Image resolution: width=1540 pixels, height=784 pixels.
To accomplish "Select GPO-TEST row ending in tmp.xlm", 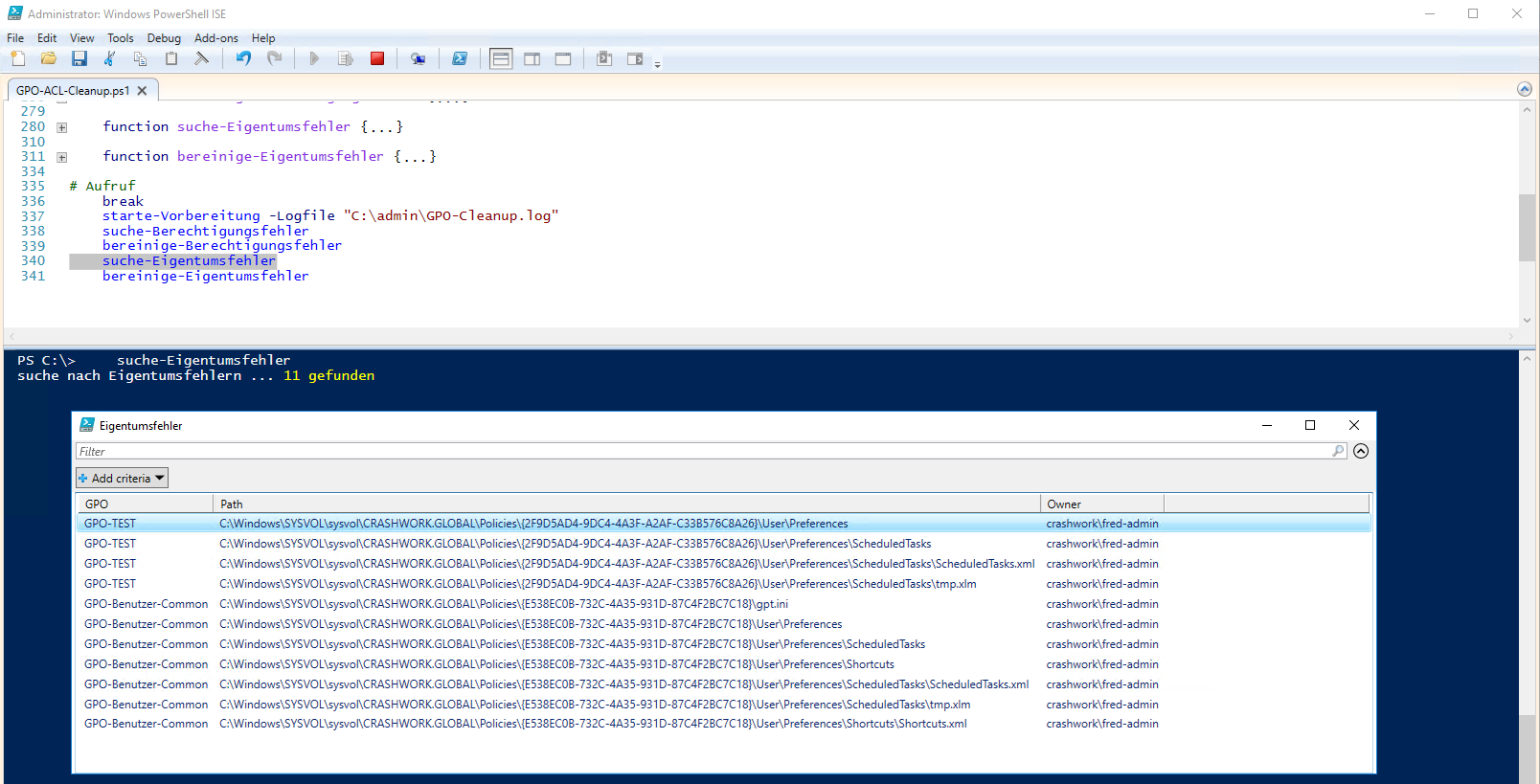I will coord(724,584).
